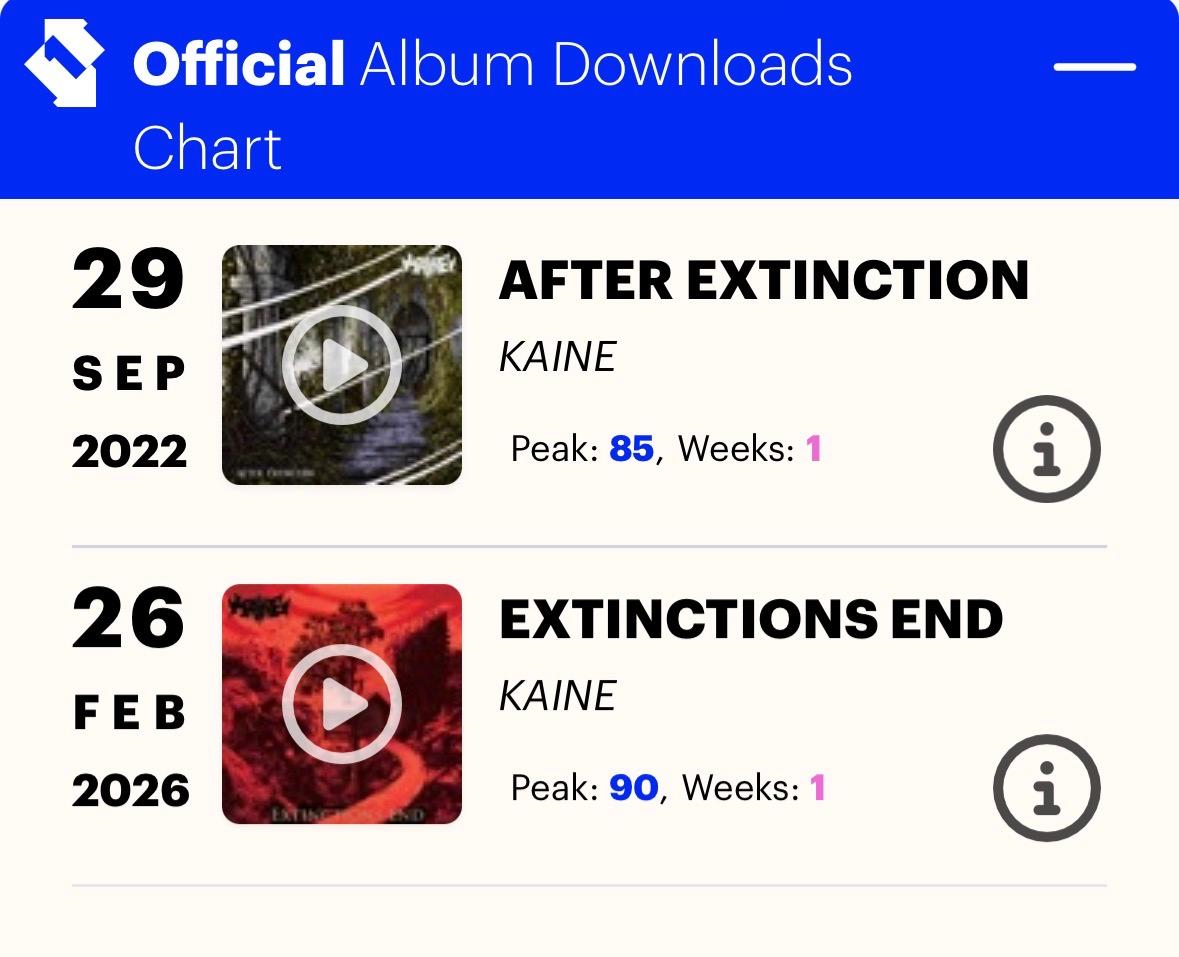
Task: Click the Weeks count for Extinctions End
Action: pyautogui.click(x=818, y=788)
